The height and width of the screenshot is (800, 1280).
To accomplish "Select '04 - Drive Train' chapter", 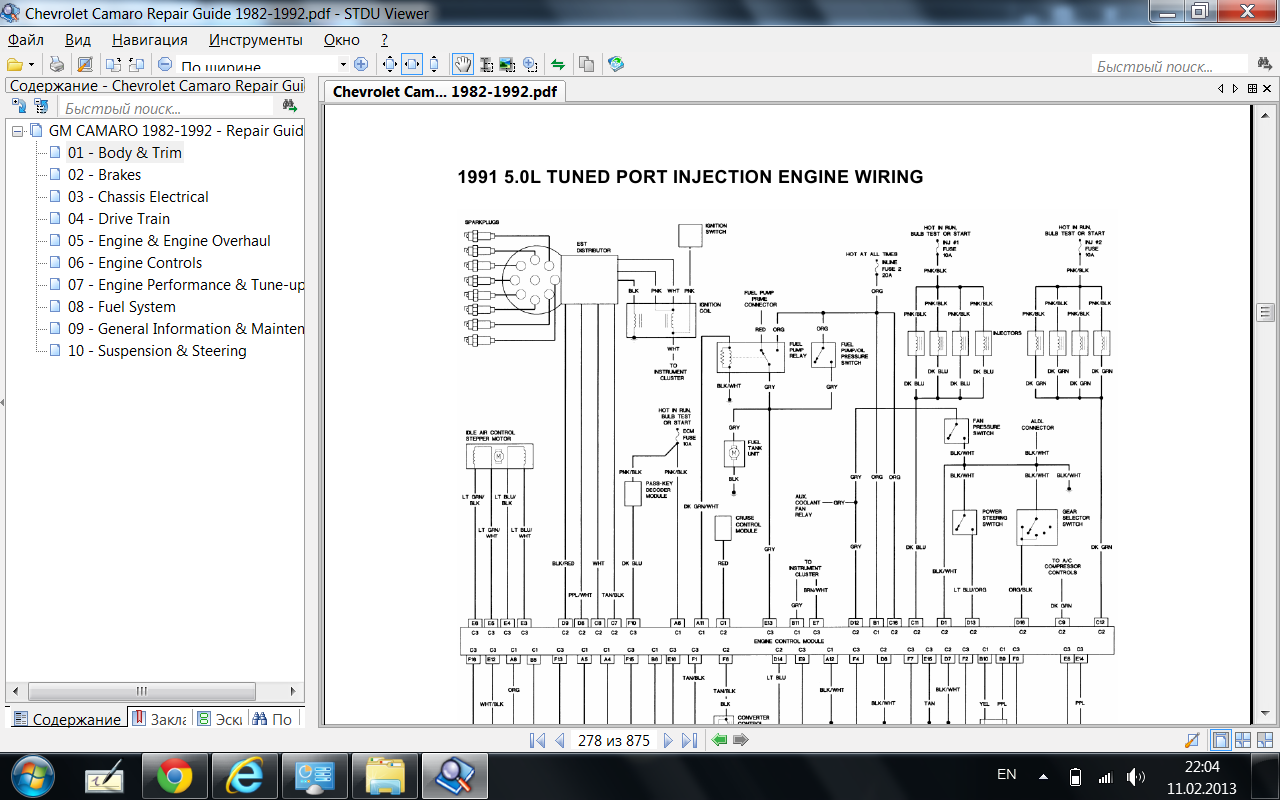I will pos(119,219).
